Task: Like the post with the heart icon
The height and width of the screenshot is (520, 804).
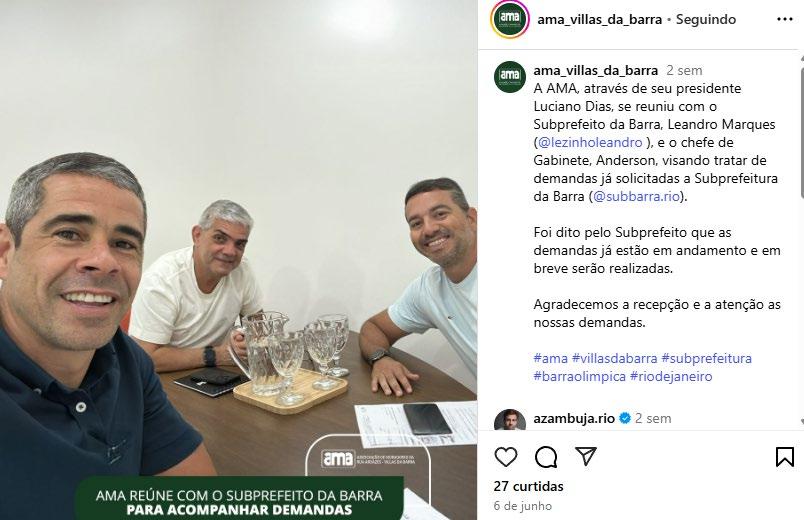Action: click(506, 456)
